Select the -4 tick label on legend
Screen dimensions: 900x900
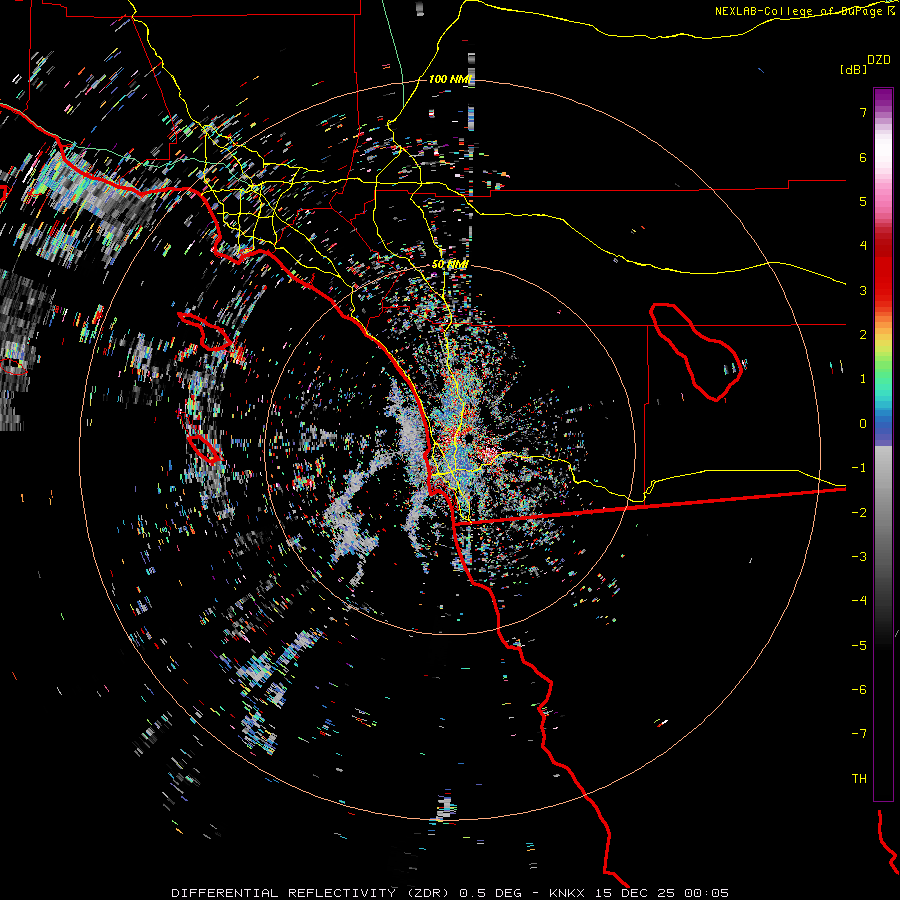pyautogui.click(x=859, y=601)
